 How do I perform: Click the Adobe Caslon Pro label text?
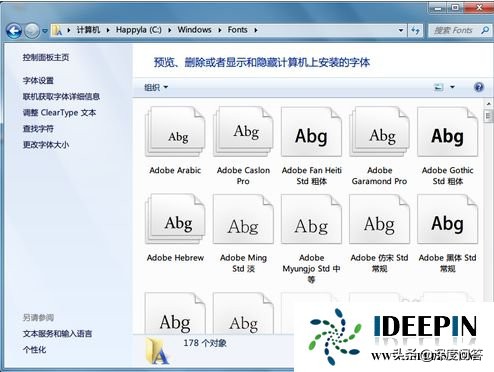point(243,176)
